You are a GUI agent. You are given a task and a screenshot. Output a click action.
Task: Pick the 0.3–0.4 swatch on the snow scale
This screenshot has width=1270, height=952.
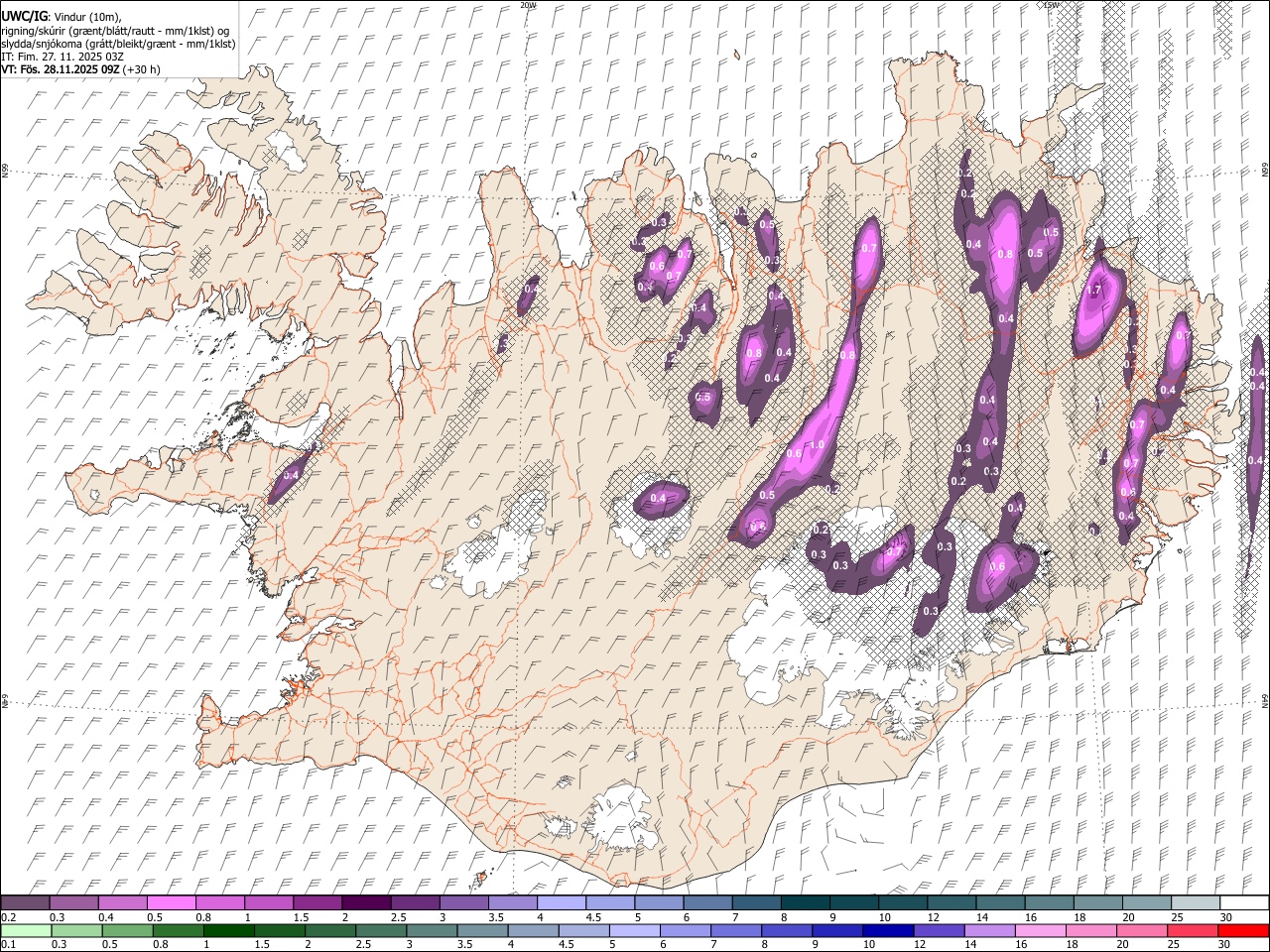pyautogui.click(x=73, y=903)
